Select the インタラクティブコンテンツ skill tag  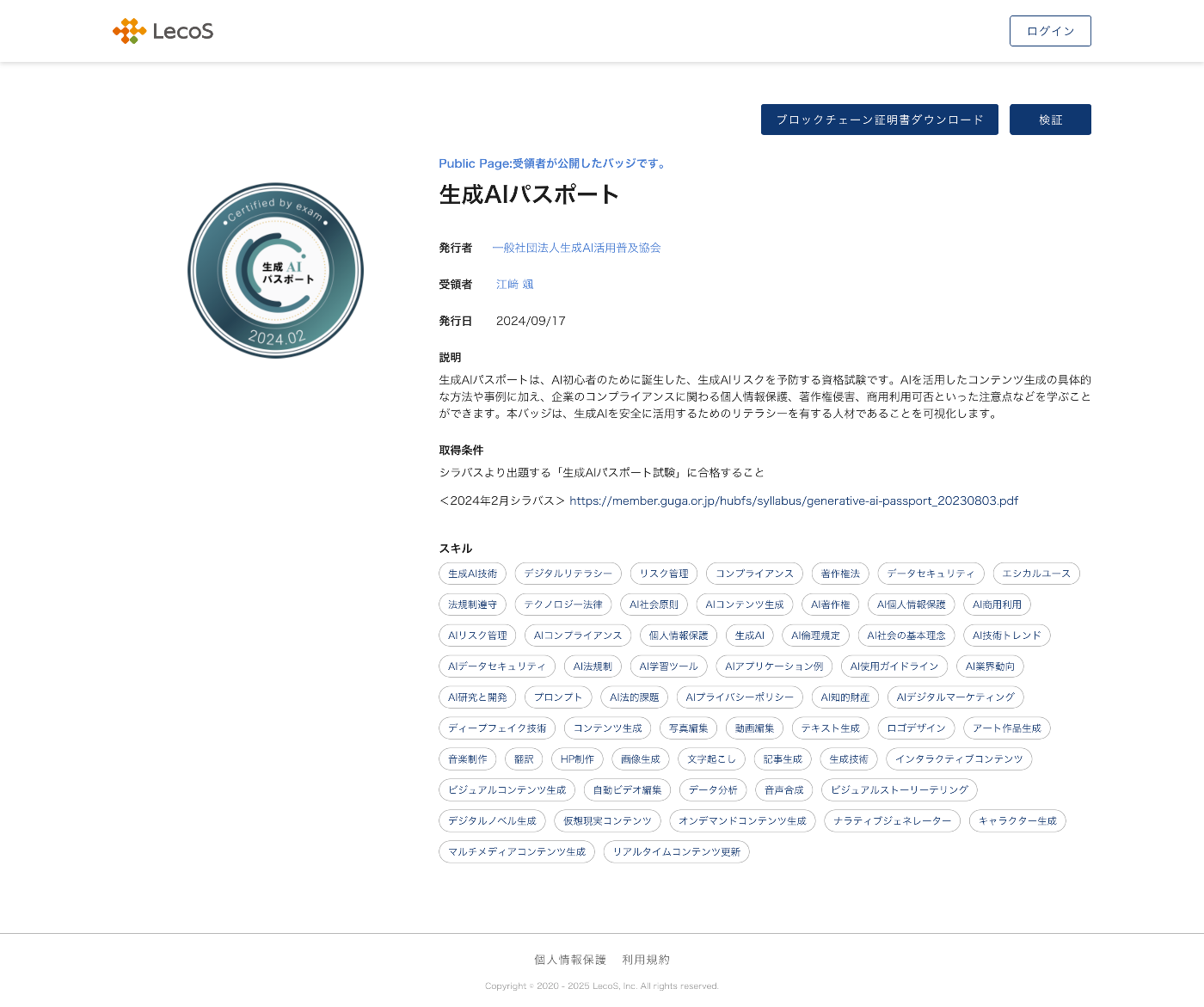959,759
